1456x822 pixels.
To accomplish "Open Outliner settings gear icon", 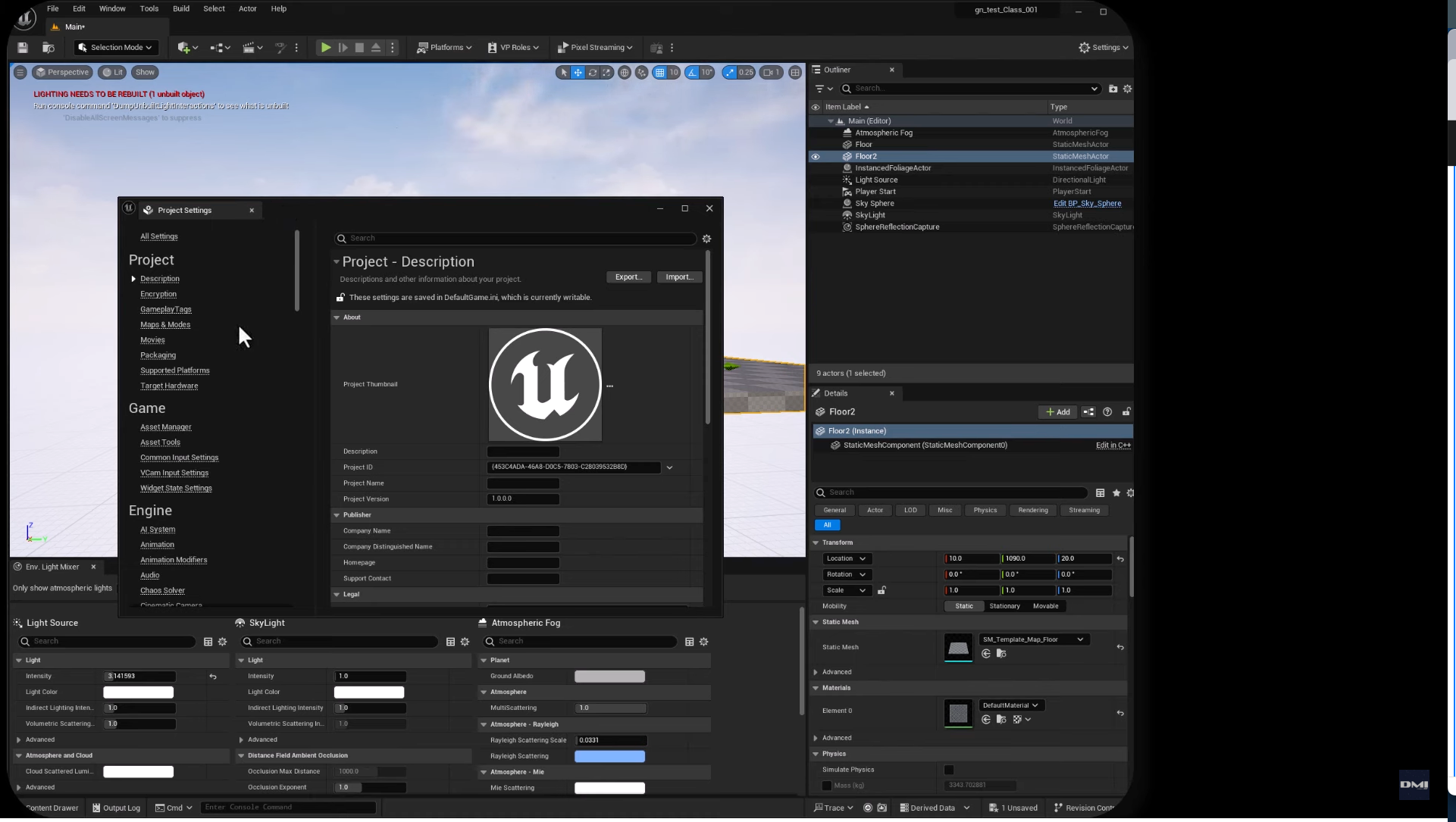I will coord(1127,89).
